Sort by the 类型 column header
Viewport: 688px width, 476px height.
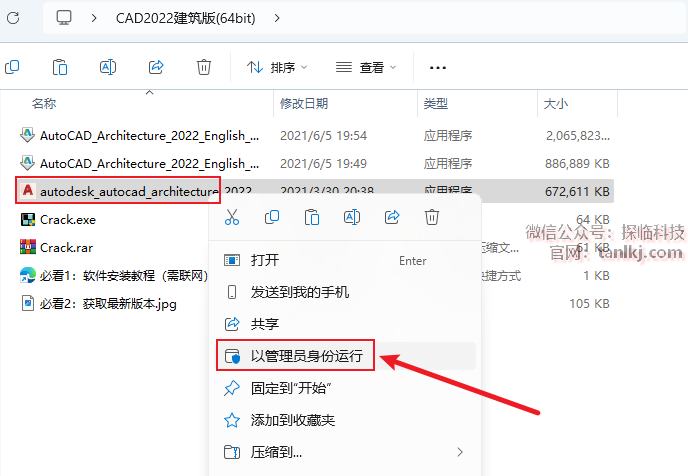[436, 104]
